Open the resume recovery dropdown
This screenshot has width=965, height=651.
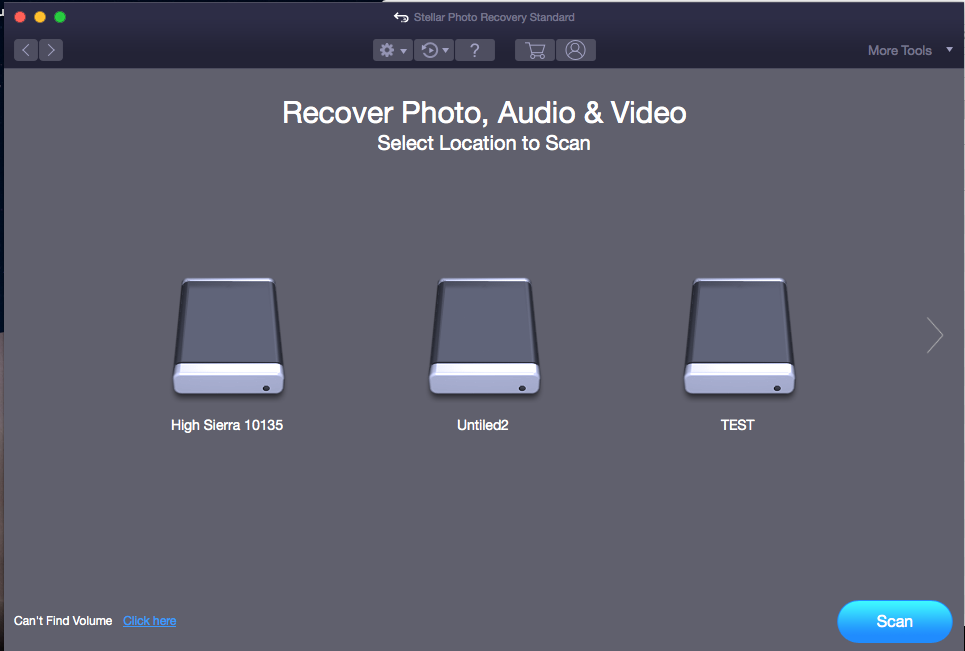(434, 50)
